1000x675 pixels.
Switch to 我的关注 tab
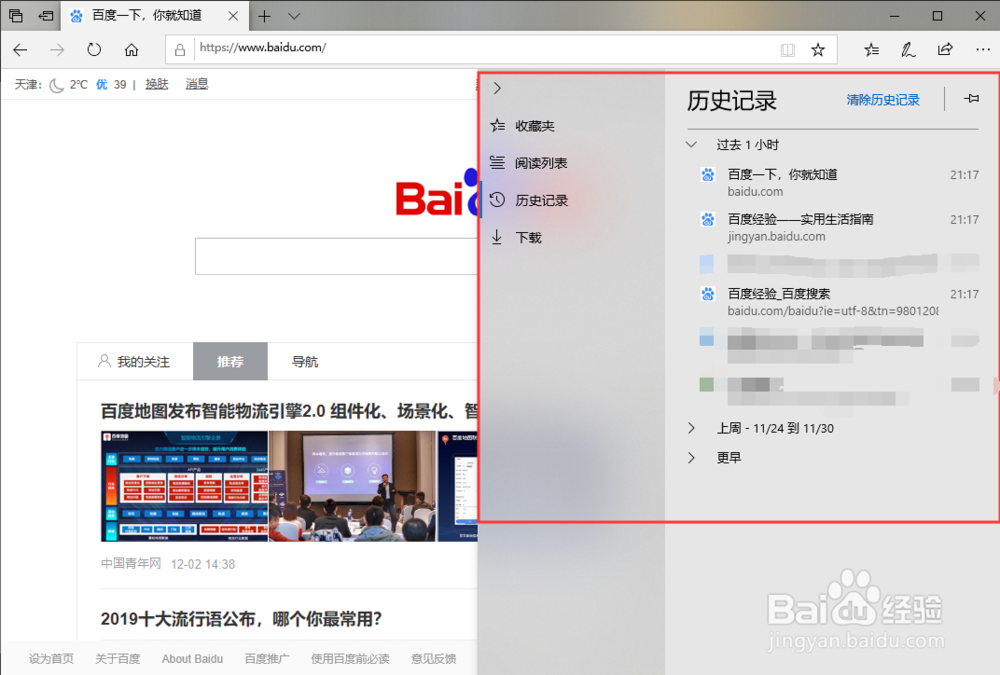pos(135,362)
